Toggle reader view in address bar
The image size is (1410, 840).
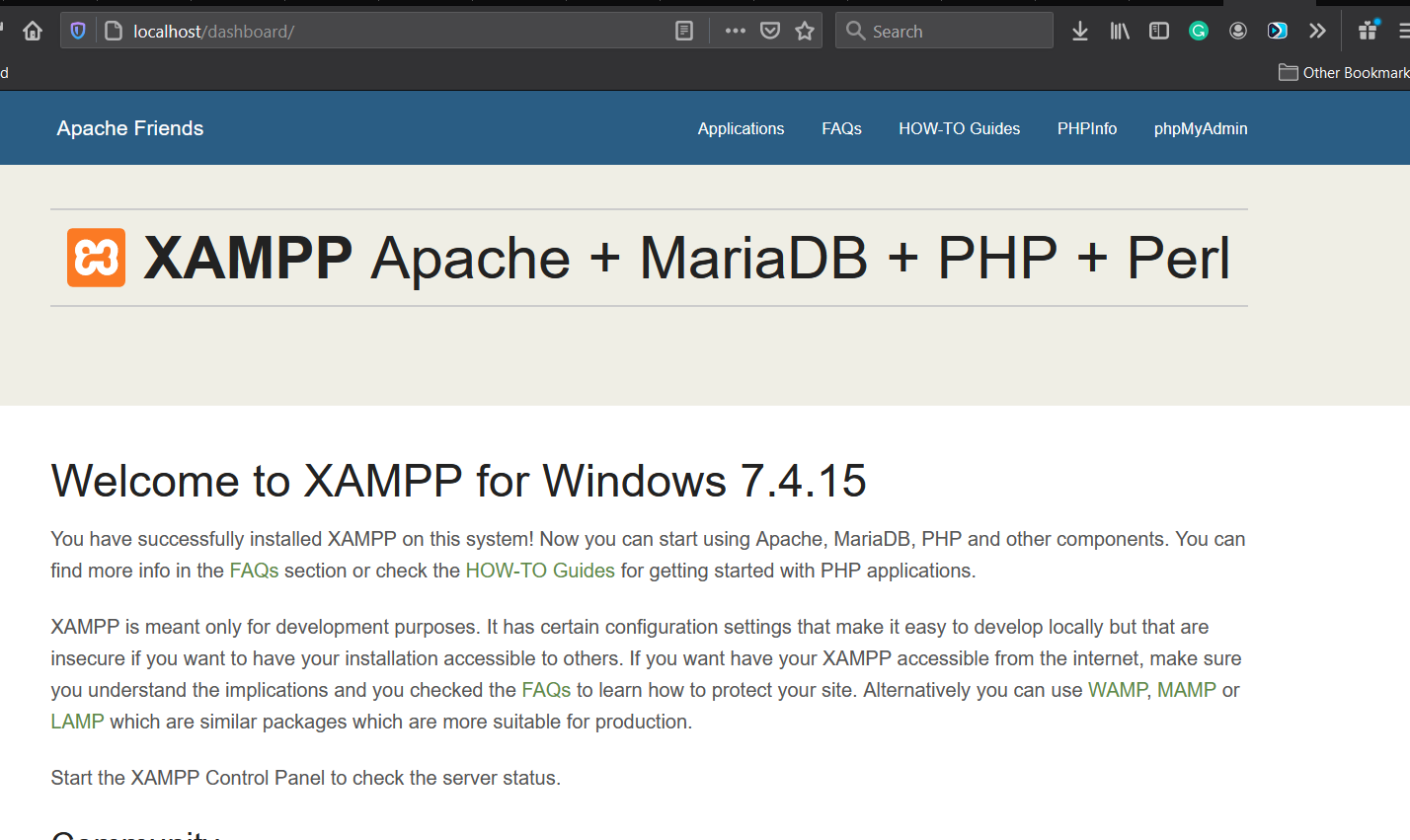point(684,31)
